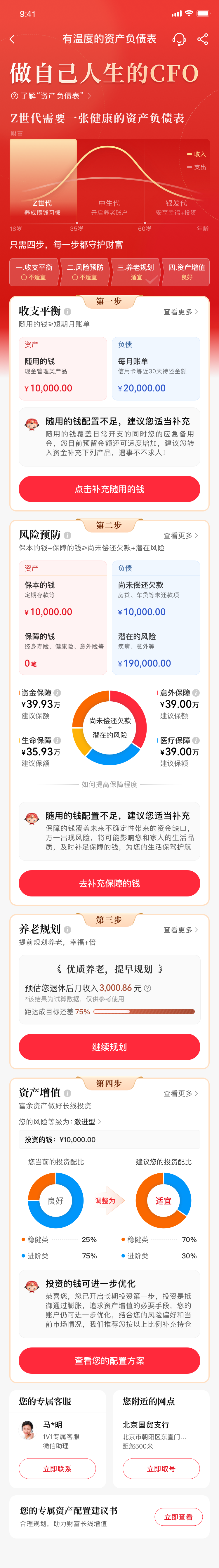Screen dimensions: 219x1568
Task: Open info icon next to 收支平衡
Action: tap(67, 312)
